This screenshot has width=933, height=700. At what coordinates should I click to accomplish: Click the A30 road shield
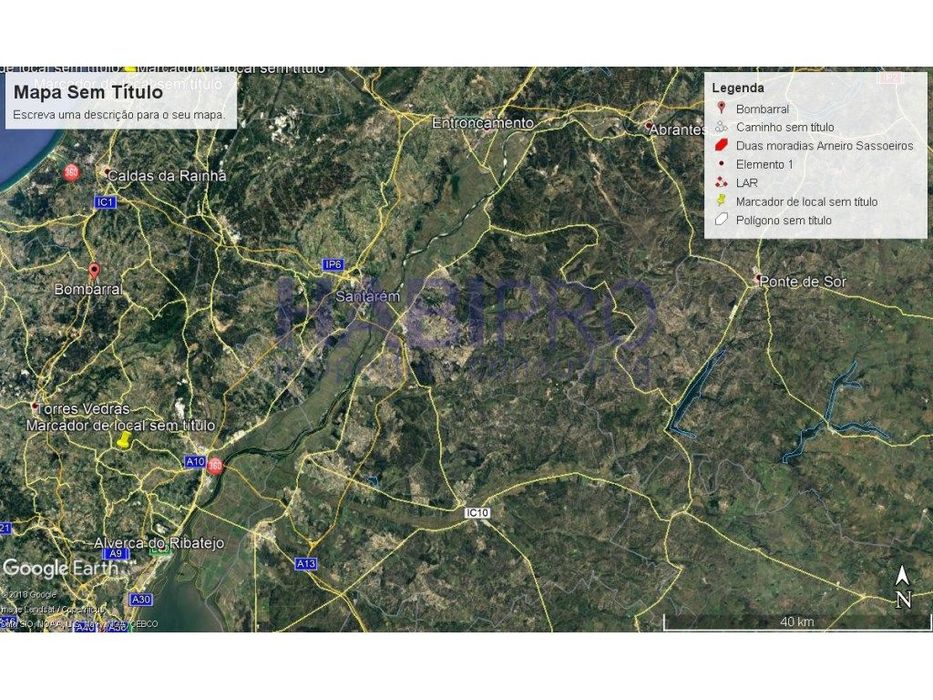coord(141,599)
